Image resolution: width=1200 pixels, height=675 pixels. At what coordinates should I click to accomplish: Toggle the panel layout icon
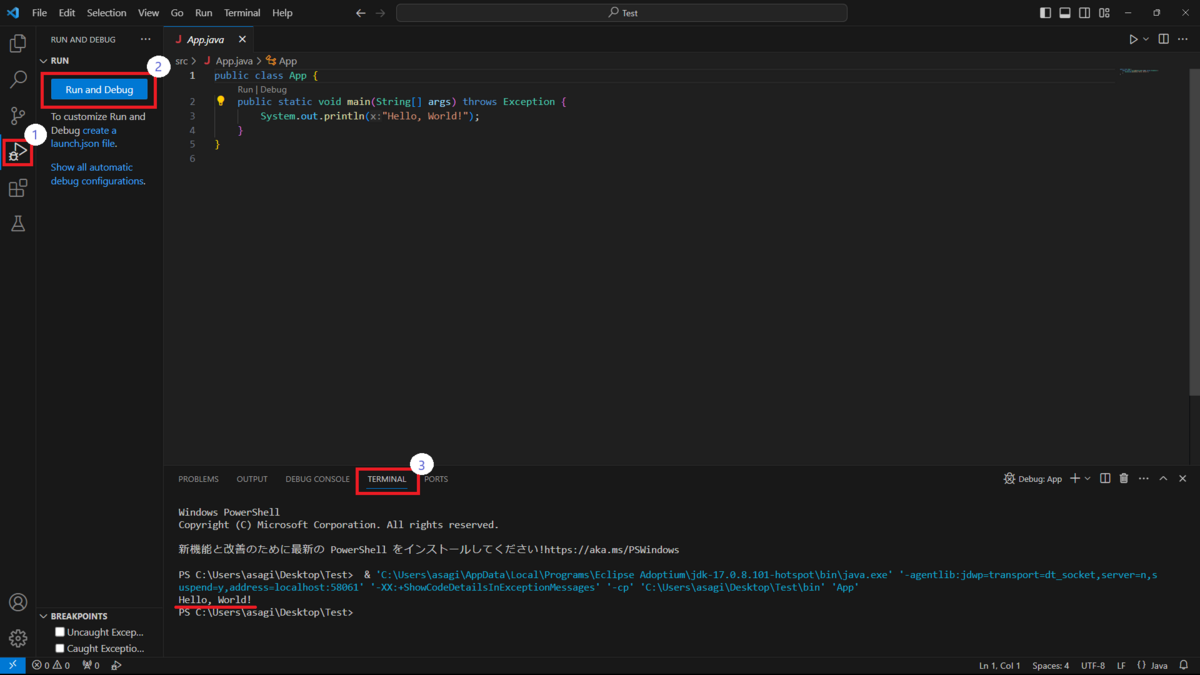1064,12
